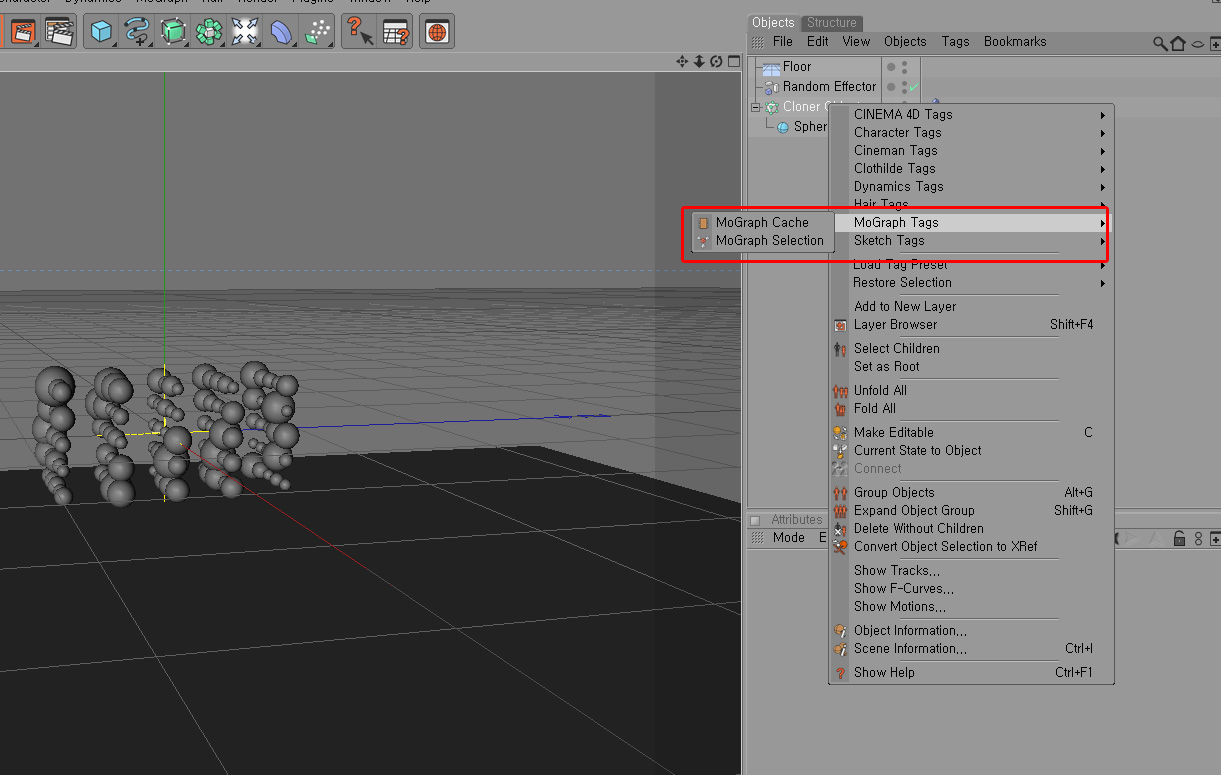Click the Object Manager search magnifier icon
The image size is (1221, 775).
tap(1160, 43)
